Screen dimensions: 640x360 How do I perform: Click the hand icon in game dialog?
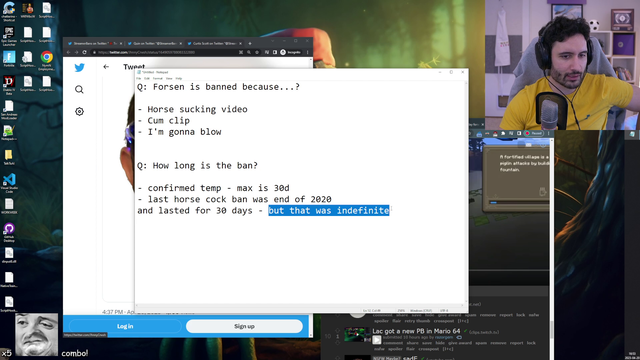pos(542,191)
